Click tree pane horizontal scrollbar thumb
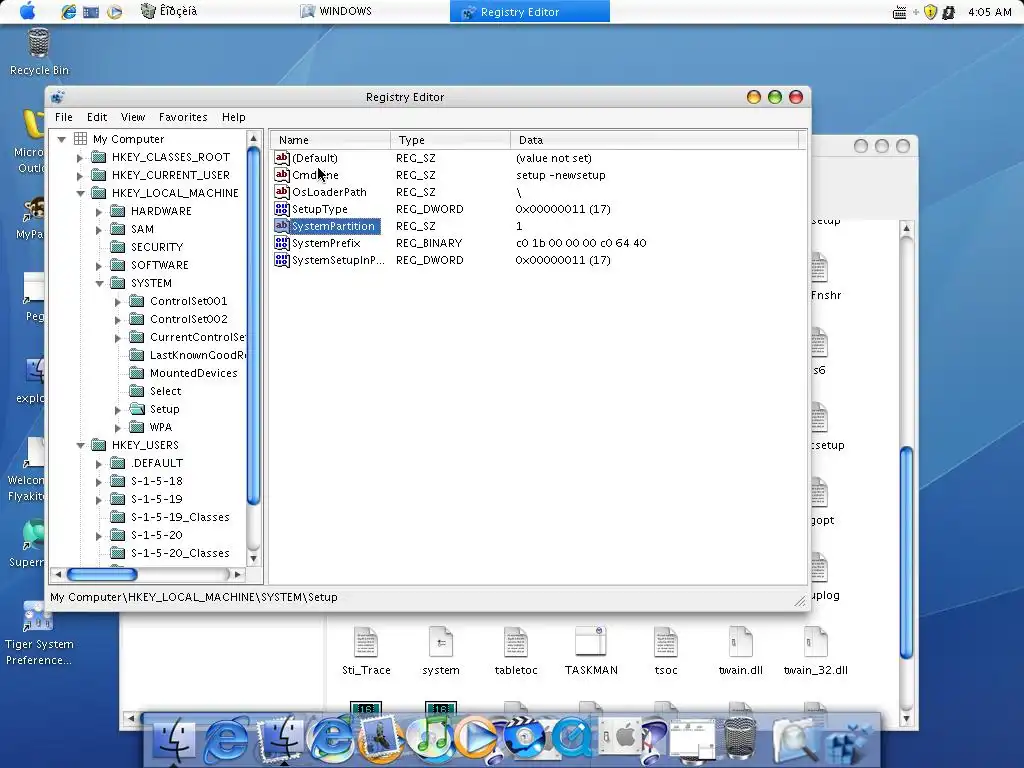This screenshot has height=768, width=1024. 103,574
